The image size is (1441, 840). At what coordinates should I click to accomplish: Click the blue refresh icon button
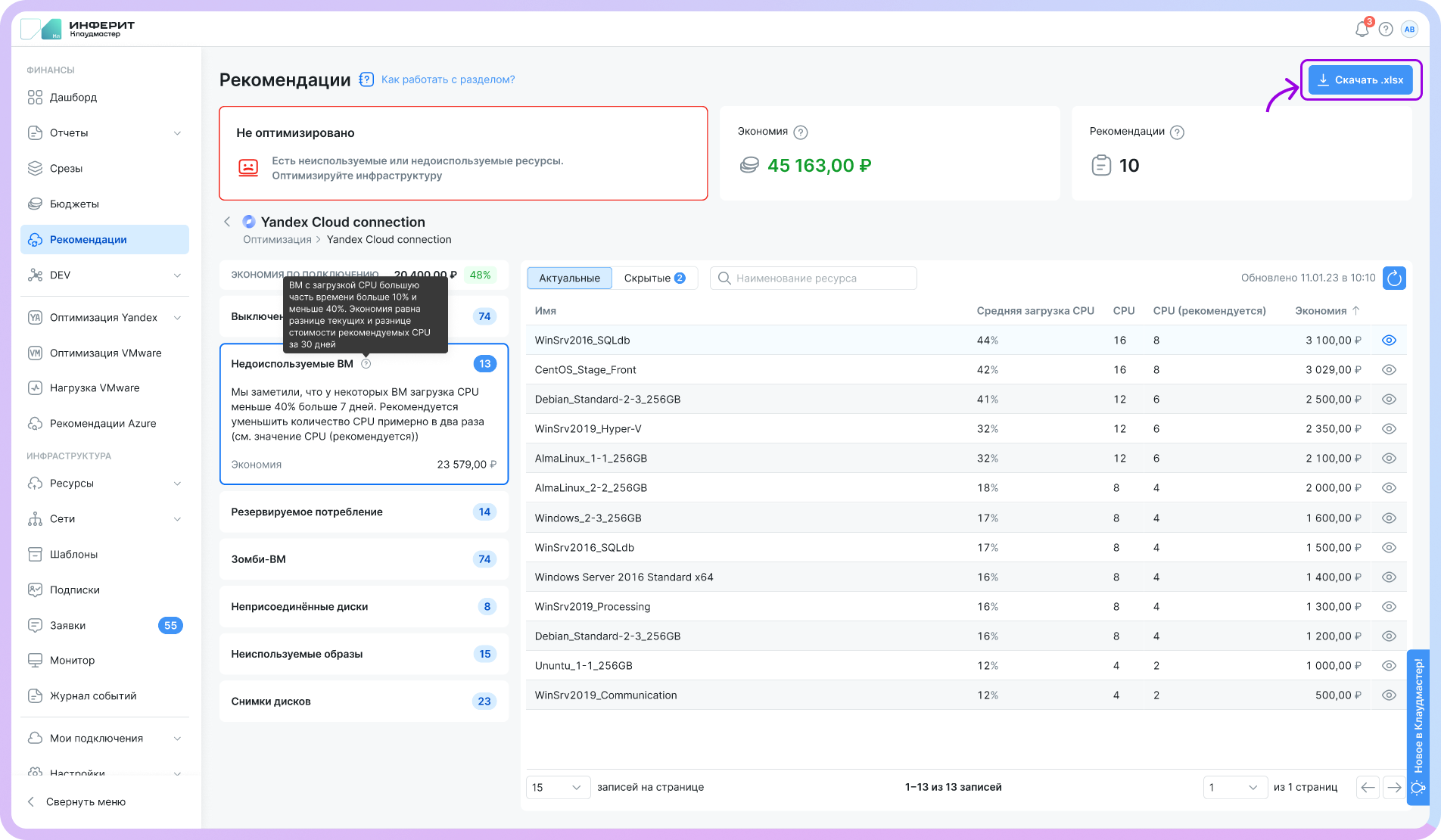1394,278
